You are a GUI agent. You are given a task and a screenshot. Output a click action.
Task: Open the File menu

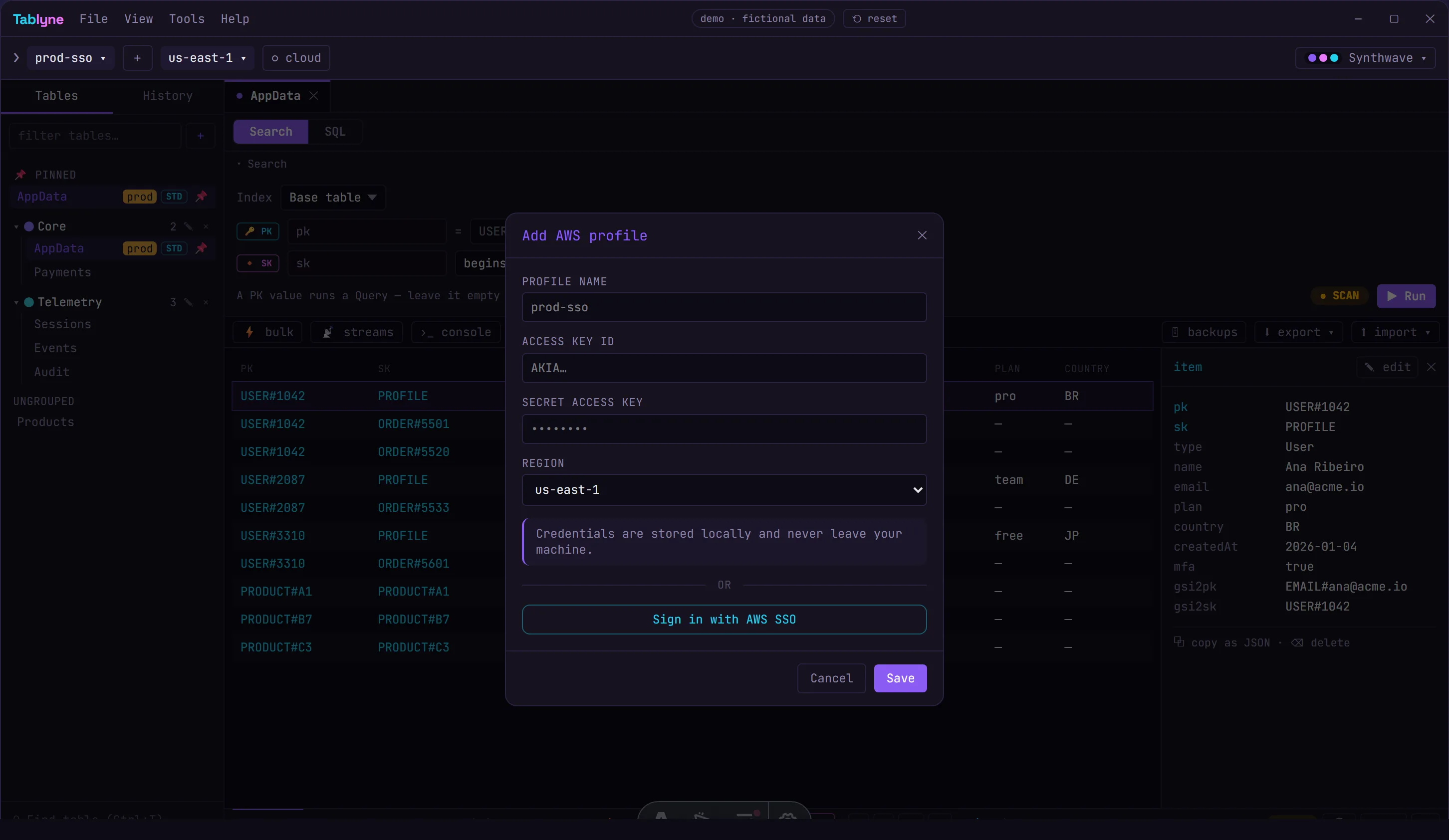click(94, 19)
